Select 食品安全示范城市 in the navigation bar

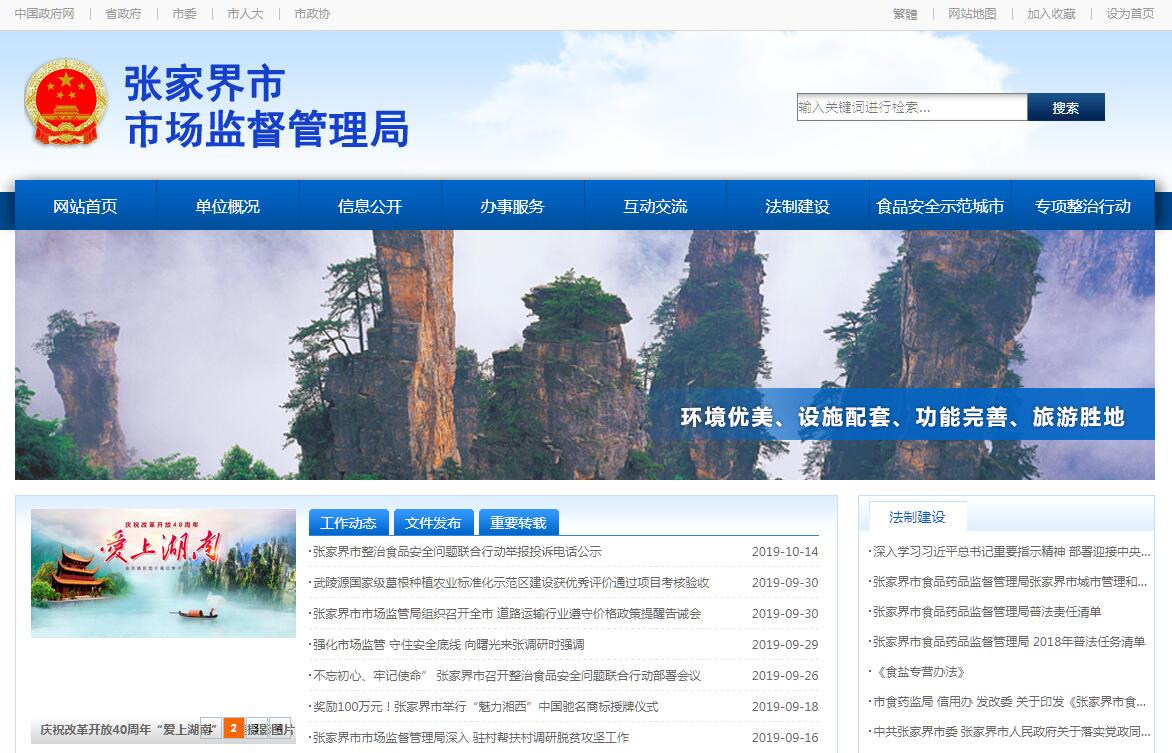pos(939,206)
